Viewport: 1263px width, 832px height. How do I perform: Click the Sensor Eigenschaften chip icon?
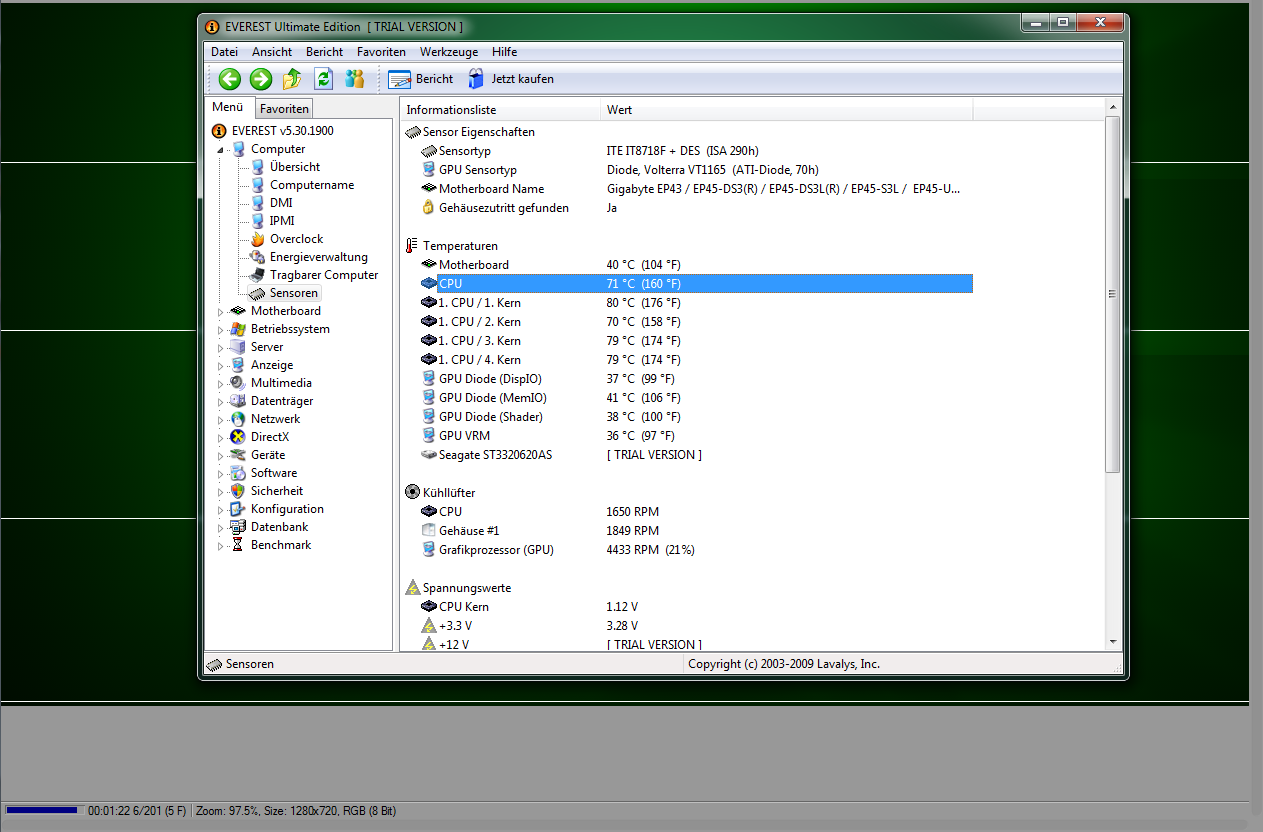pos(412,132)
